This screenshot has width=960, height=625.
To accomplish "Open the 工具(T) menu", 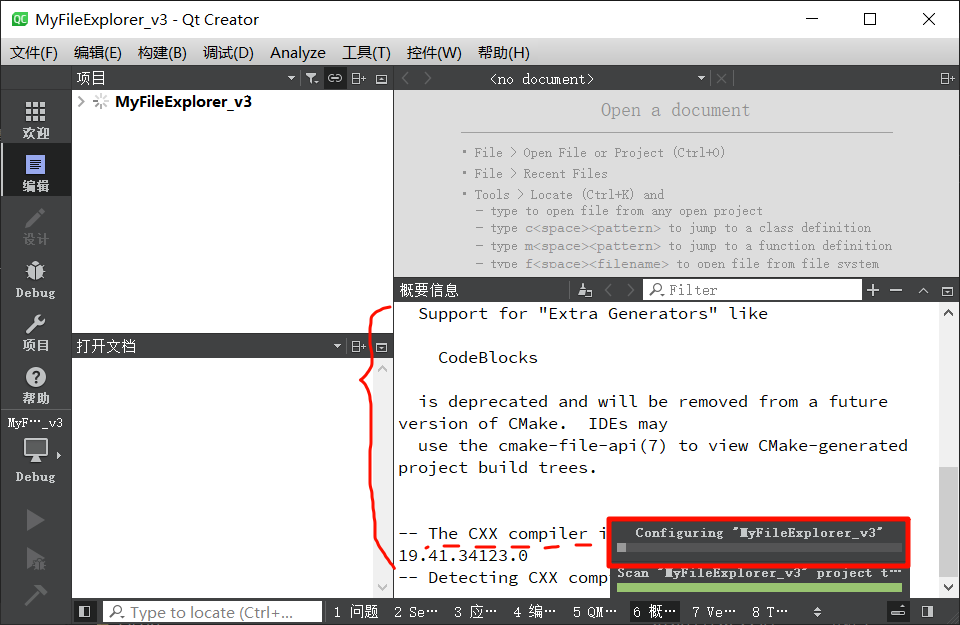I will [x=366, y=53].
